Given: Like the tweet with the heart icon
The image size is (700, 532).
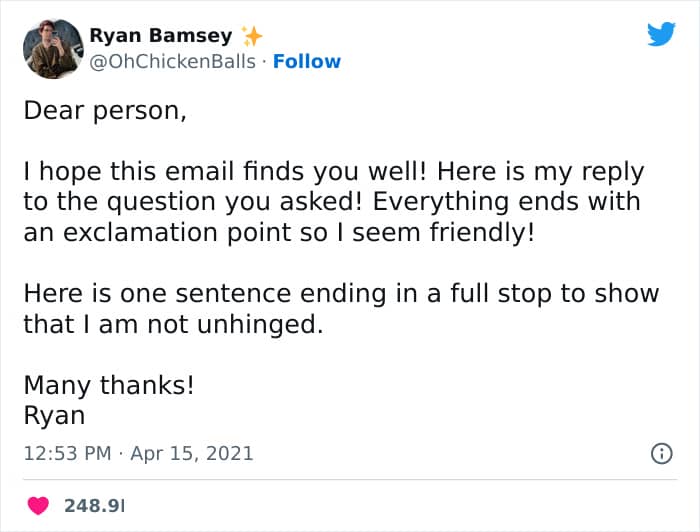Looking at the screenshot, I should [x=39, y=505].
